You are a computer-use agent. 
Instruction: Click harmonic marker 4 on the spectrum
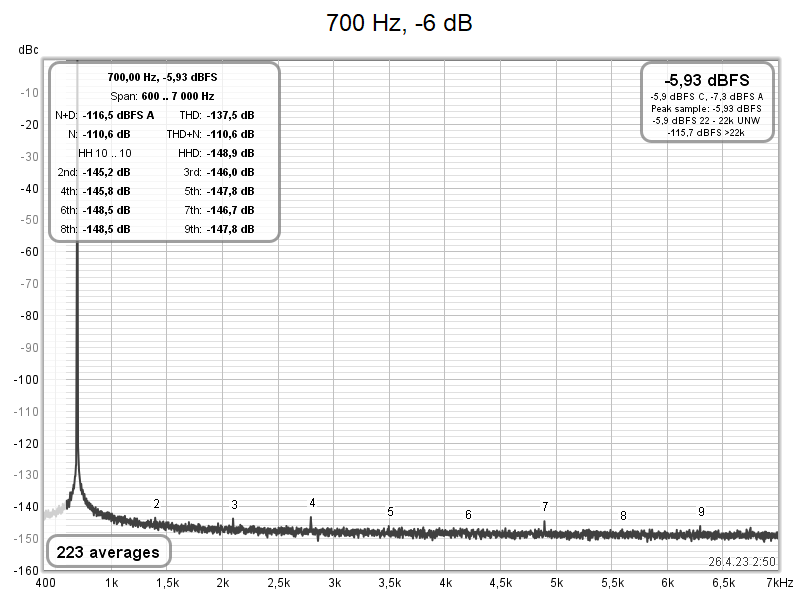312,503
